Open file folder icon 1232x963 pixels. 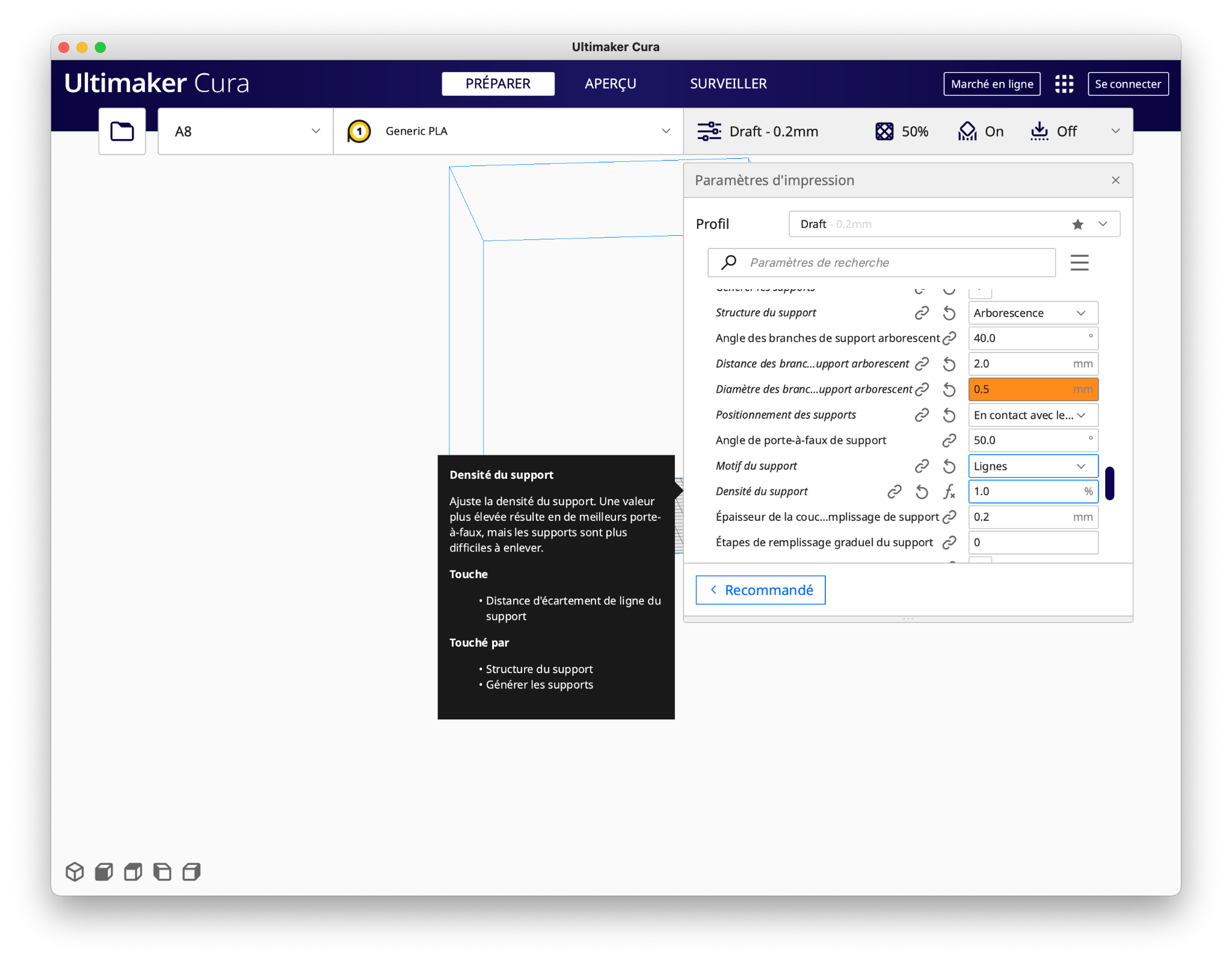click(x=122, y=131)
